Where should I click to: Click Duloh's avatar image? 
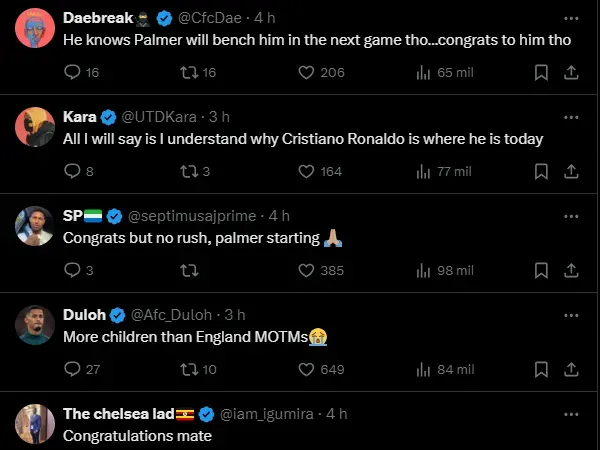pos(35,325)
